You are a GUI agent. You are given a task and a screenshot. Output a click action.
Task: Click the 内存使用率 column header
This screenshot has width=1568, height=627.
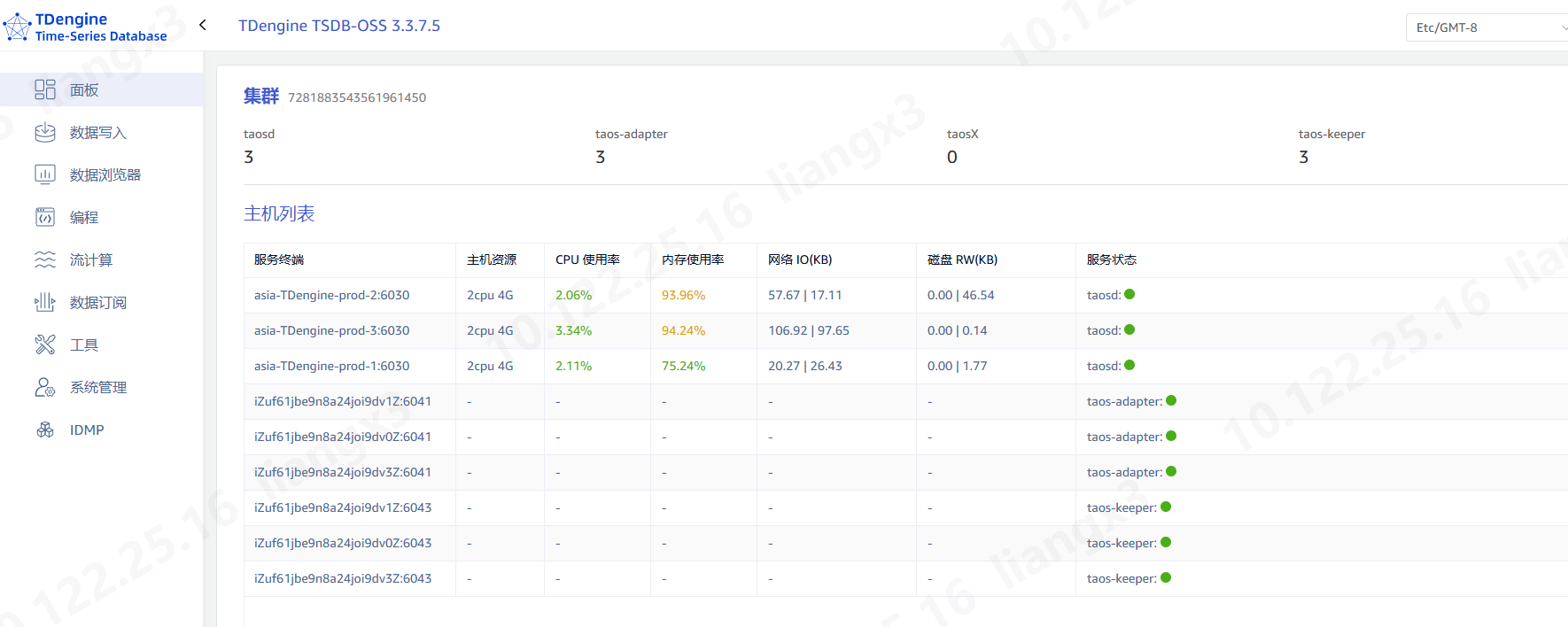click(693, 259)
